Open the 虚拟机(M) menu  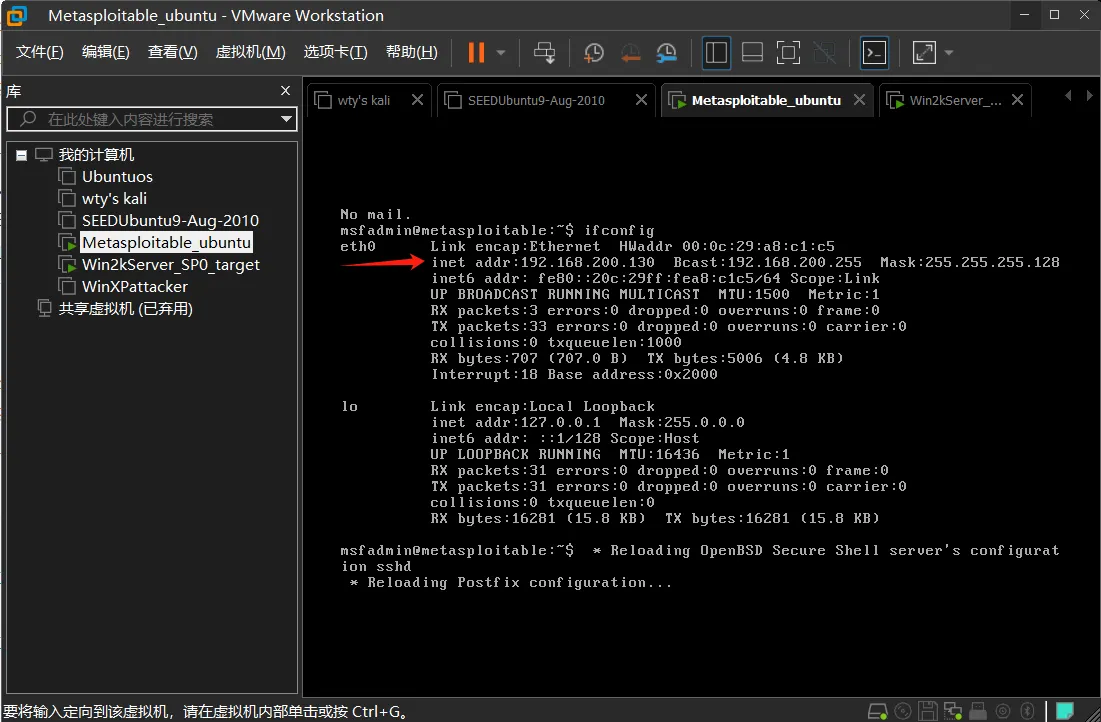[x=250, y=52]
